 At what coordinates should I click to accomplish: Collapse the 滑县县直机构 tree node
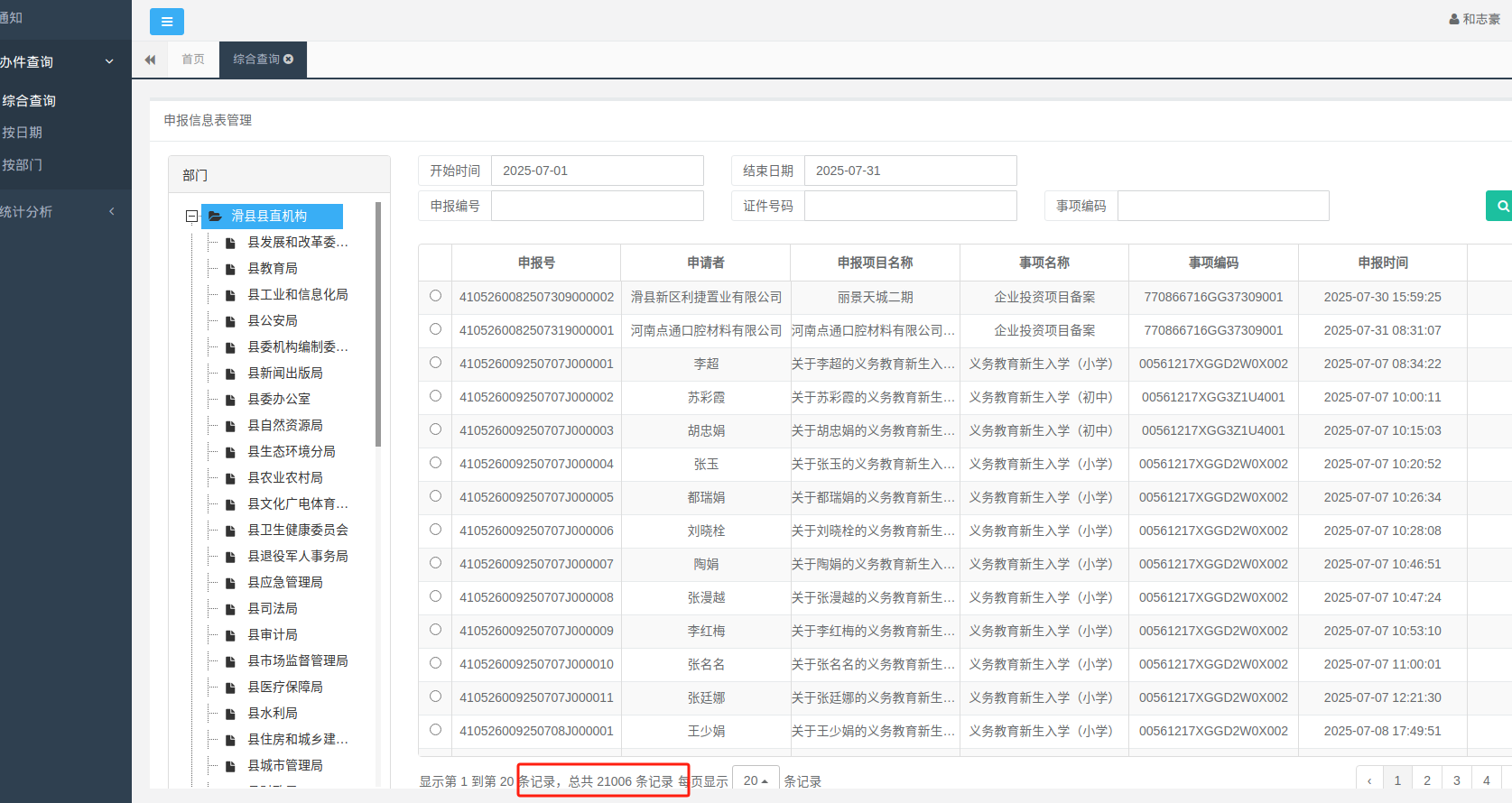coord(191,217)
